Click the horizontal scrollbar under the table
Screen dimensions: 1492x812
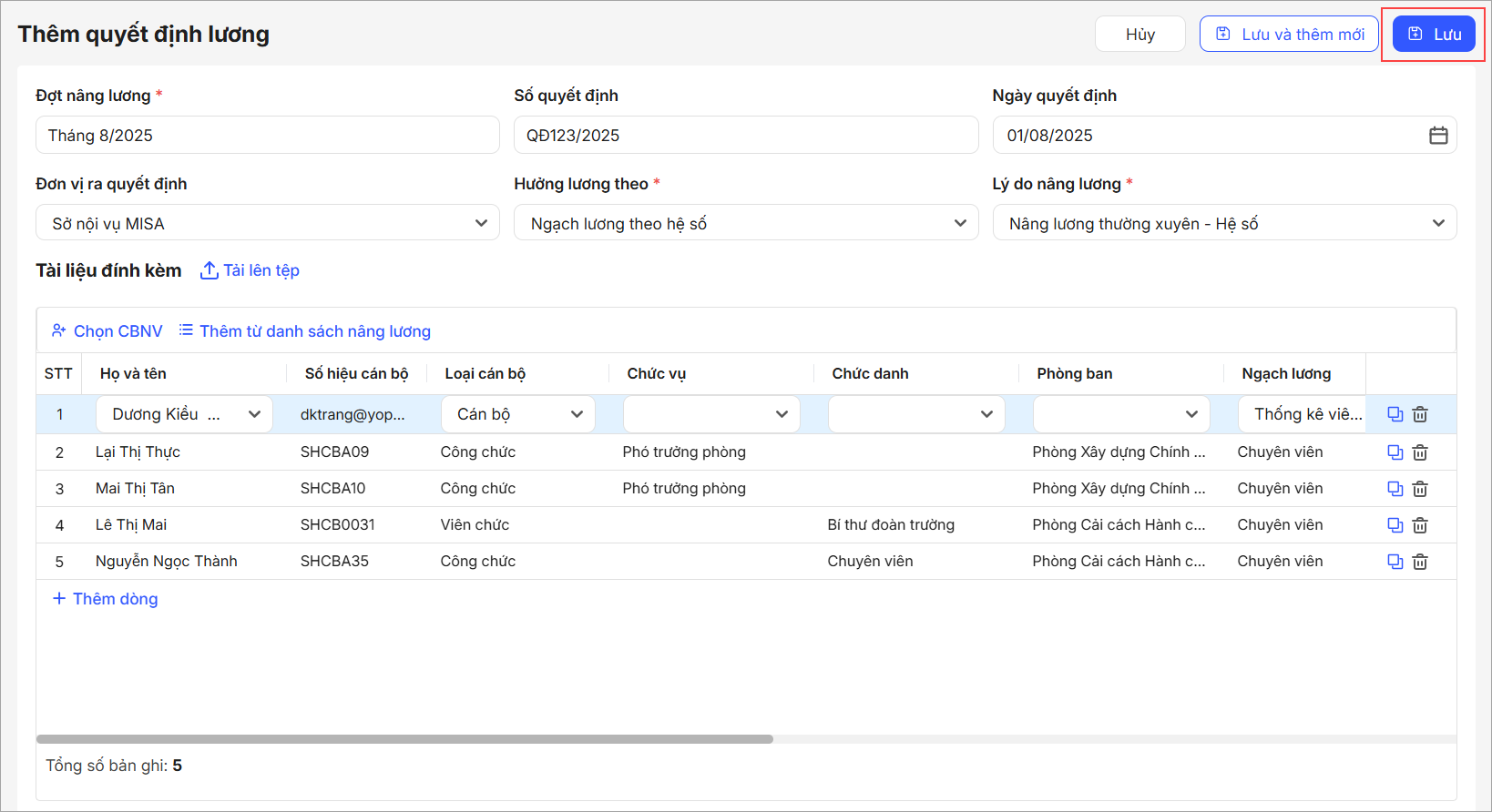coord(404,739)
